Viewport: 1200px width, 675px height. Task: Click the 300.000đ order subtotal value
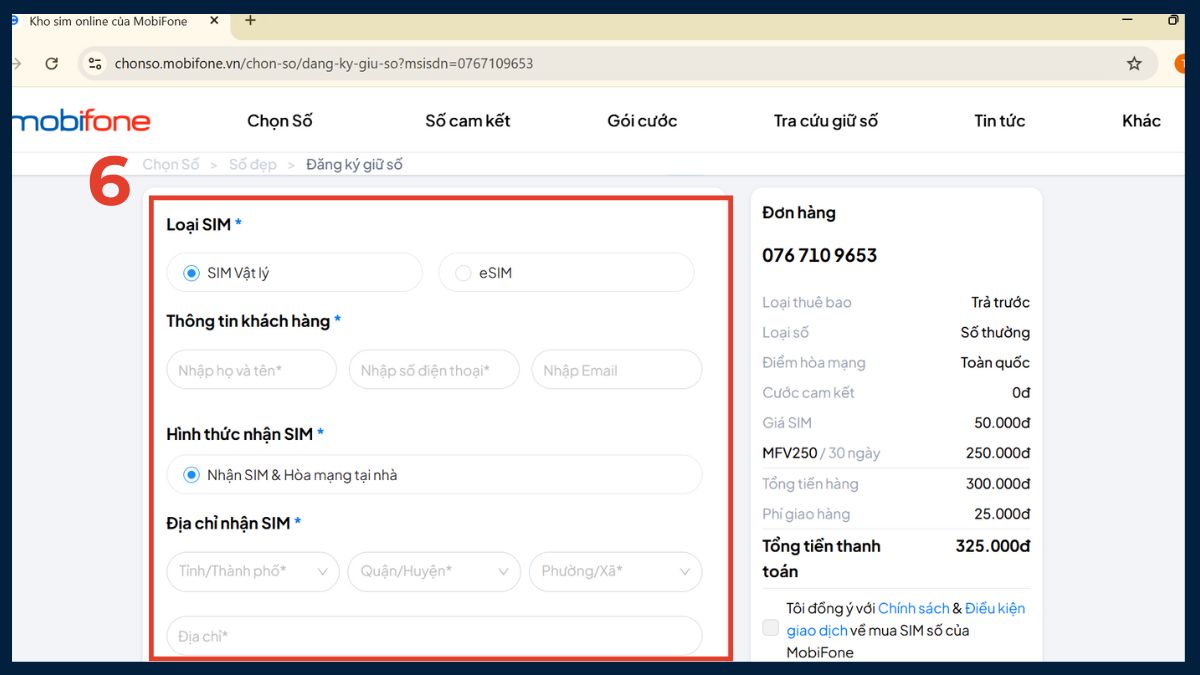[x=998, y=484]
